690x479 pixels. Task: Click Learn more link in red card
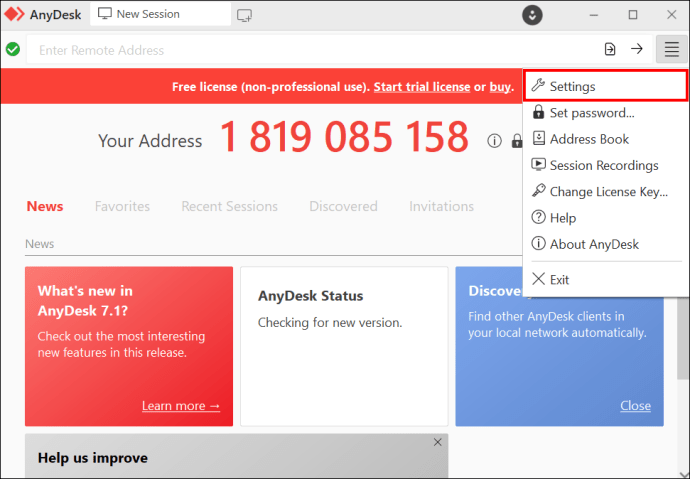(x=181, y=406)
